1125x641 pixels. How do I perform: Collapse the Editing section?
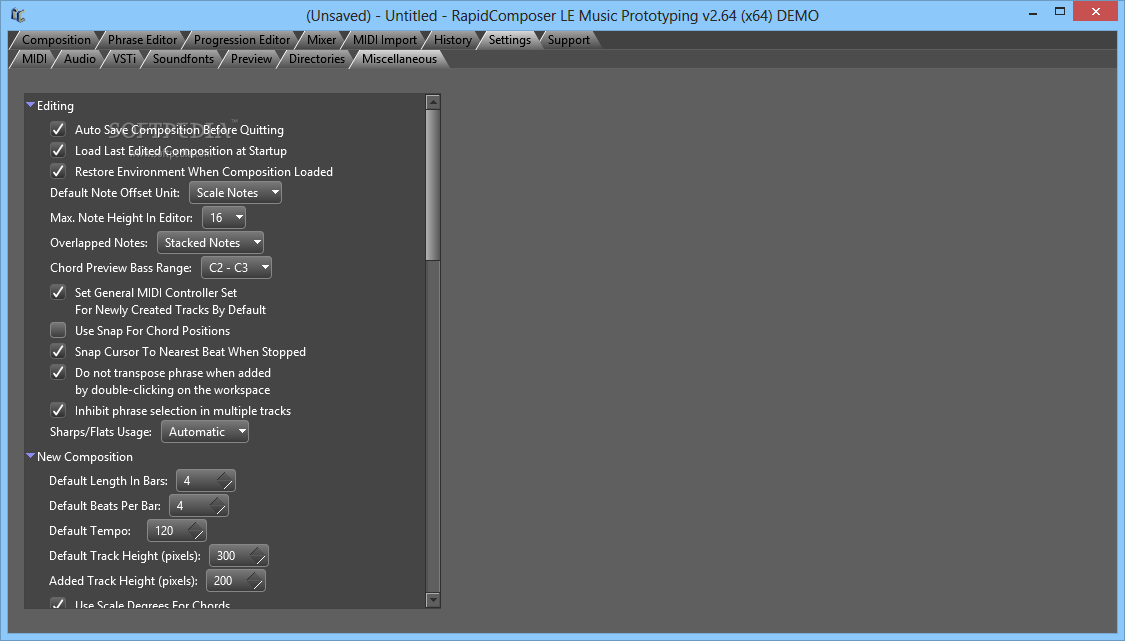[31, 105]
